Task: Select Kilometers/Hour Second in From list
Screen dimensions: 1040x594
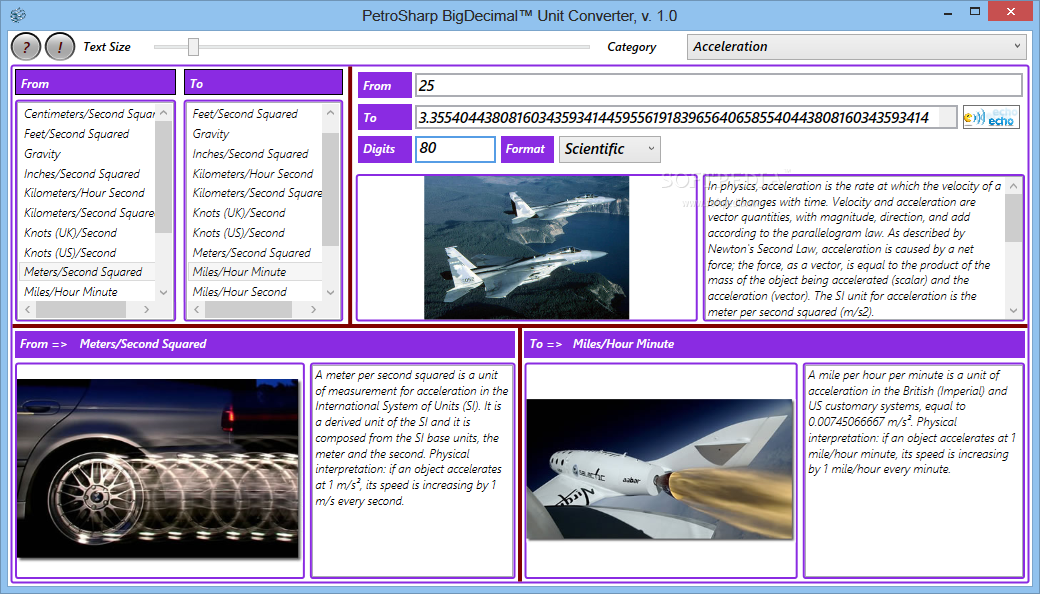Action: 88,193
